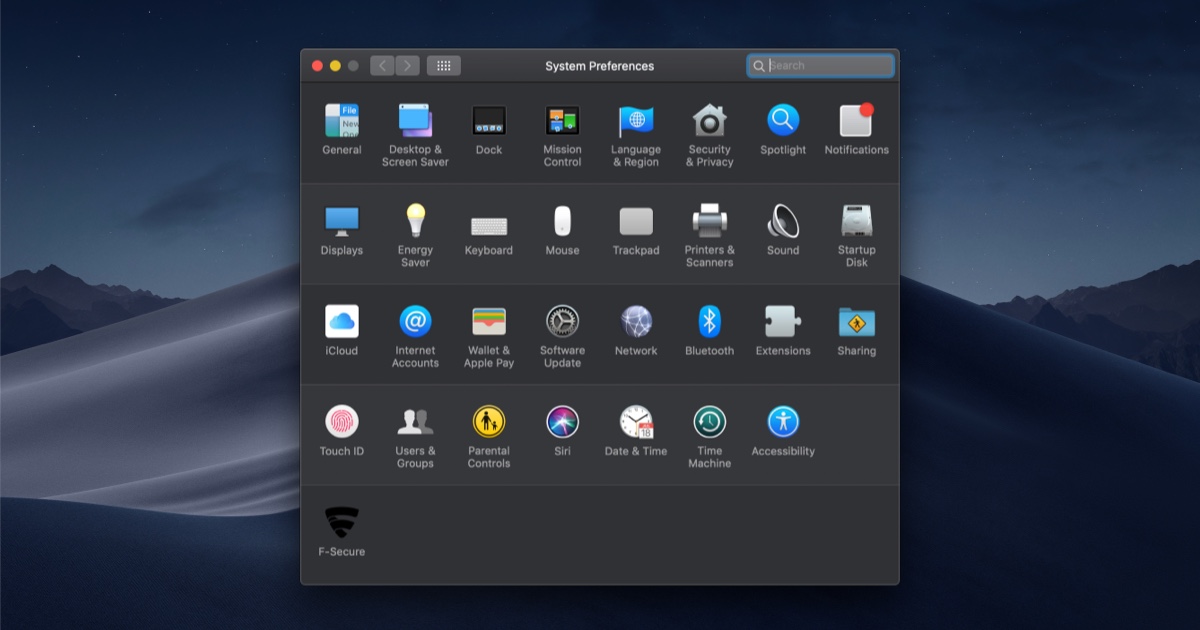The width and height of the screenshot is (1200, 630).
Task: Open Bluetooth preferences
Action: click(x=709, y=322)
